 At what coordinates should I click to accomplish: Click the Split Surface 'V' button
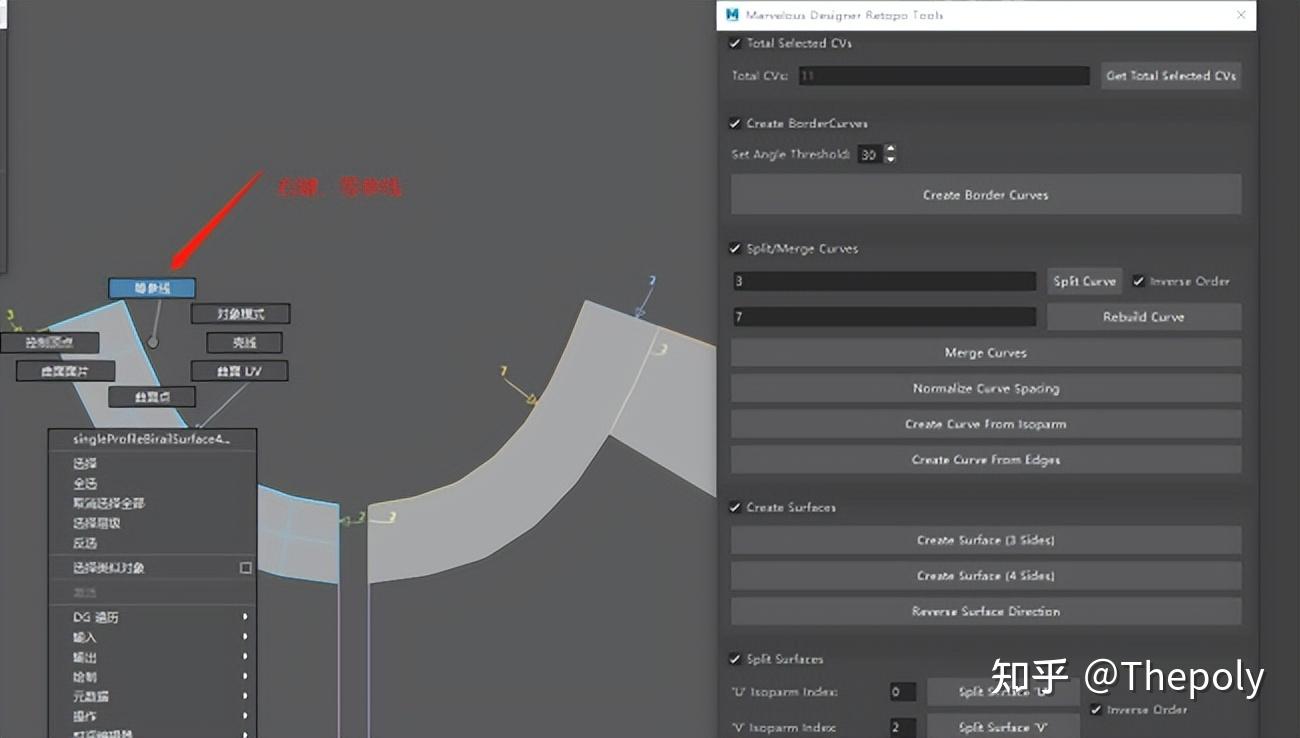coord(1003,727)
